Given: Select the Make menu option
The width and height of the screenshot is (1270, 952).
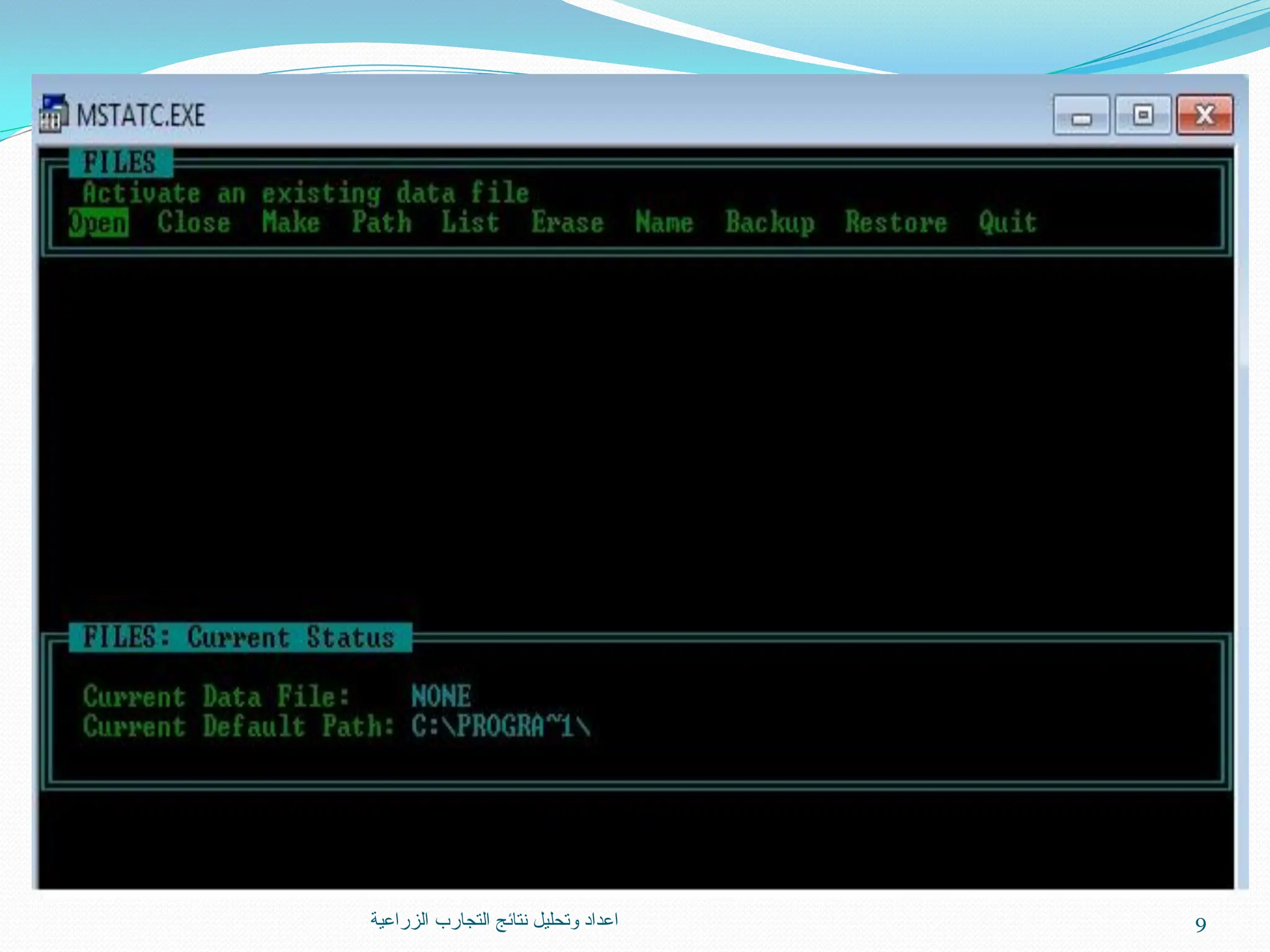Looking at the screenshot, I should point(291,223).
